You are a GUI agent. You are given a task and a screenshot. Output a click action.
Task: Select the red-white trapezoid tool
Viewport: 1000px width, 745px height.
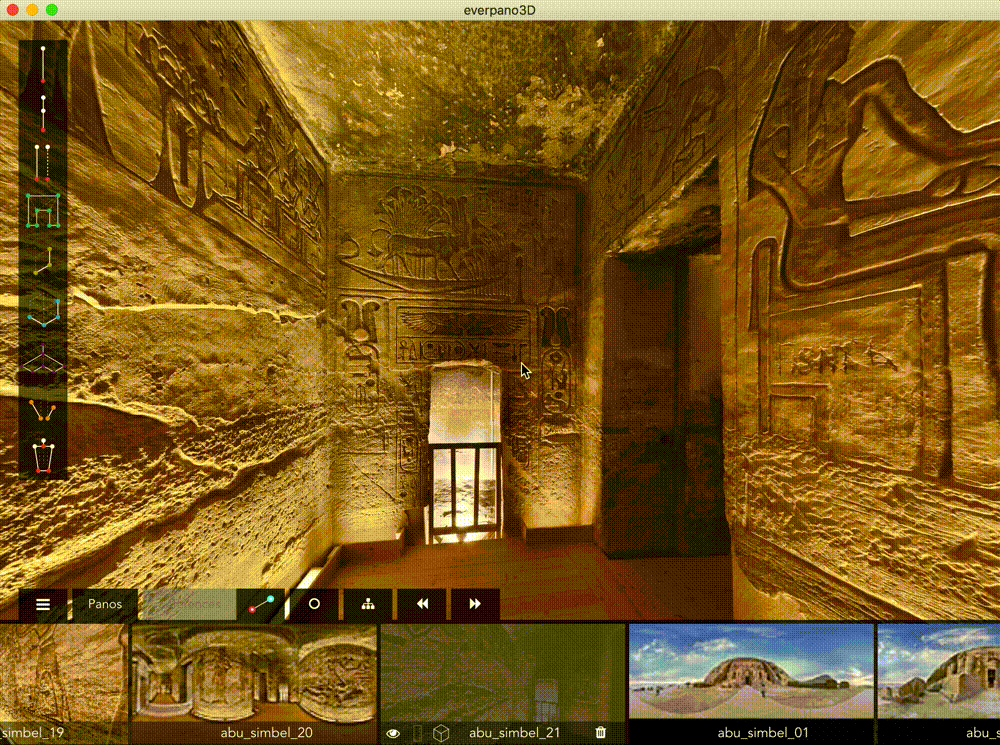coord(43,456)
